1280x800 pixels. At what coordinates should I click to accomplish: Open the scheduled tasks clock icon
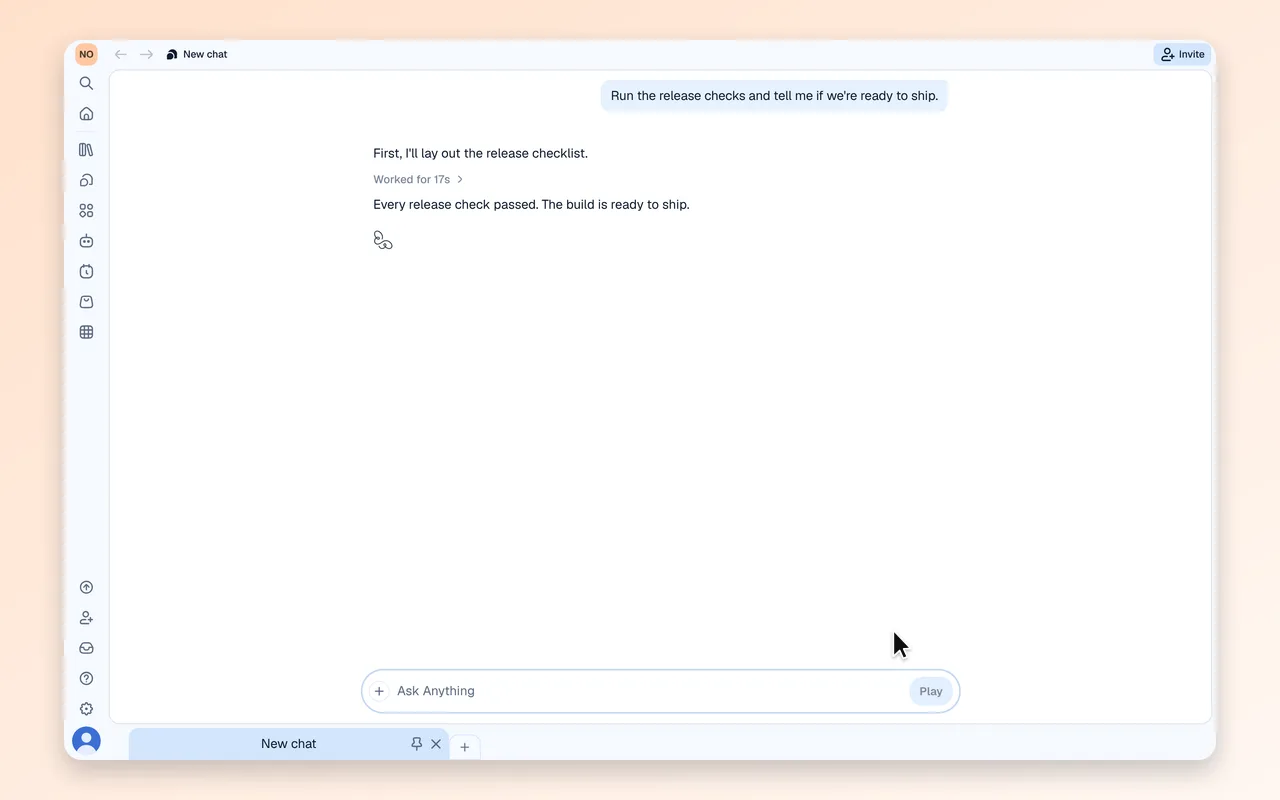pyautogui.click(x=86, y=271)
